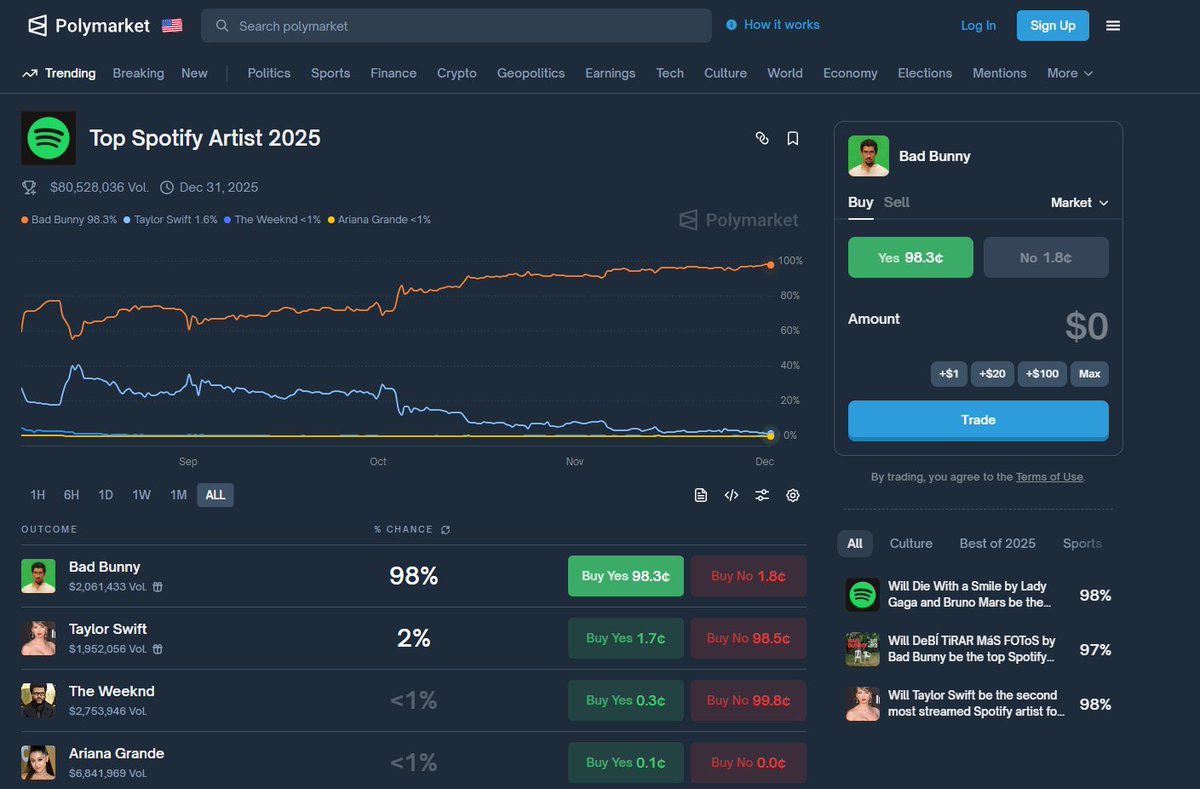Click the Ariana Grande outcome avatar

click(x=38, y=762)
